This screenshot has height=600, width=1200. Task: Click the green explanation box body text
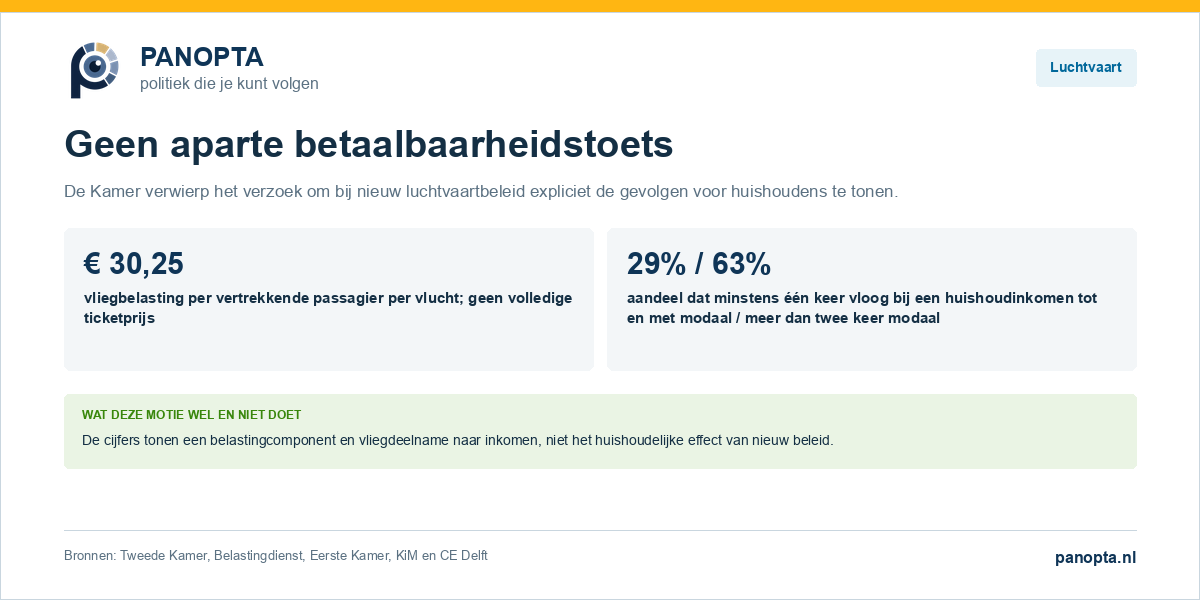tap(457, 440)
